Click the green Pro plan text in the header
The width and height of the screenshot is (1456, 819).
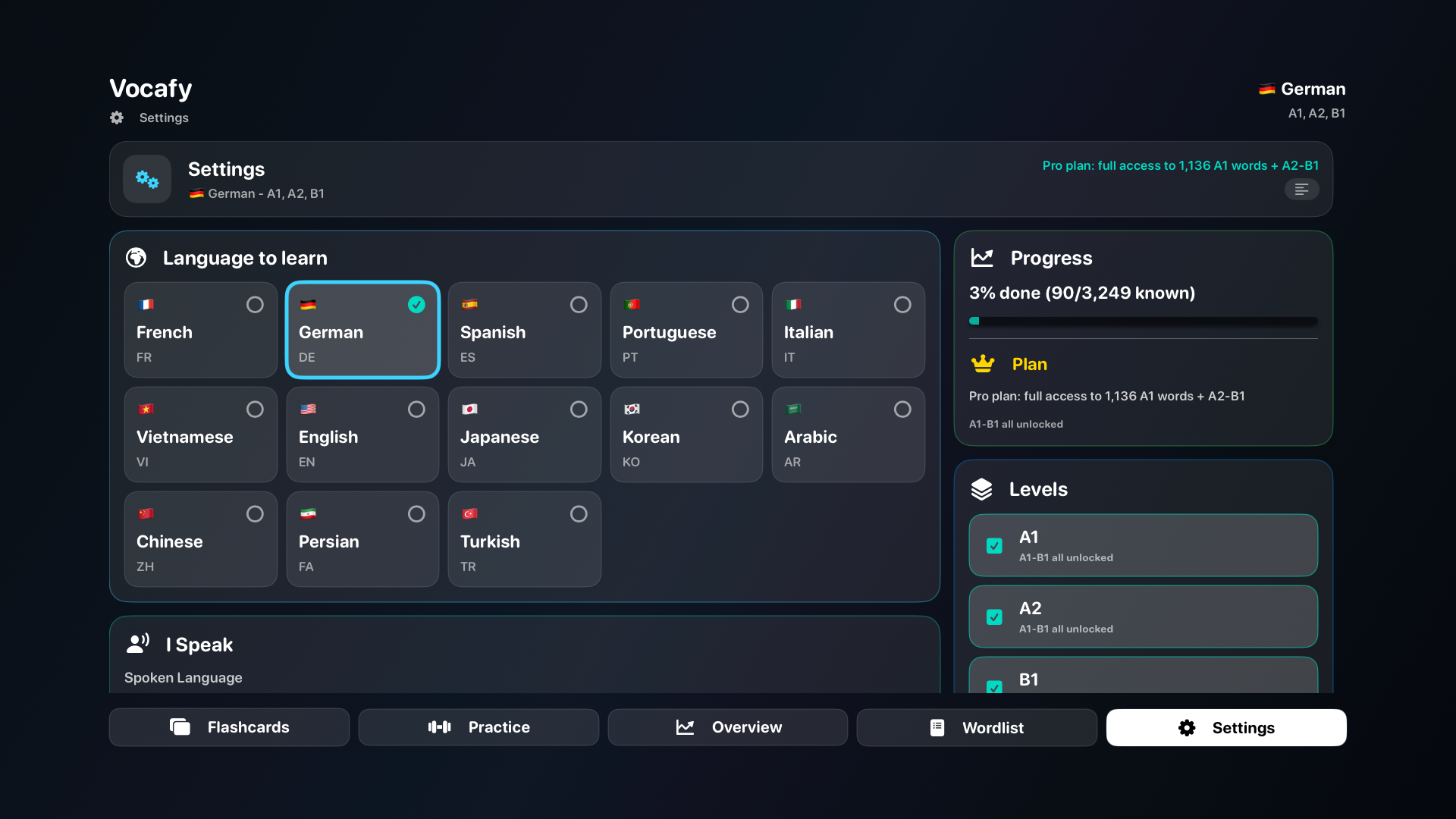click(1180, 165)
